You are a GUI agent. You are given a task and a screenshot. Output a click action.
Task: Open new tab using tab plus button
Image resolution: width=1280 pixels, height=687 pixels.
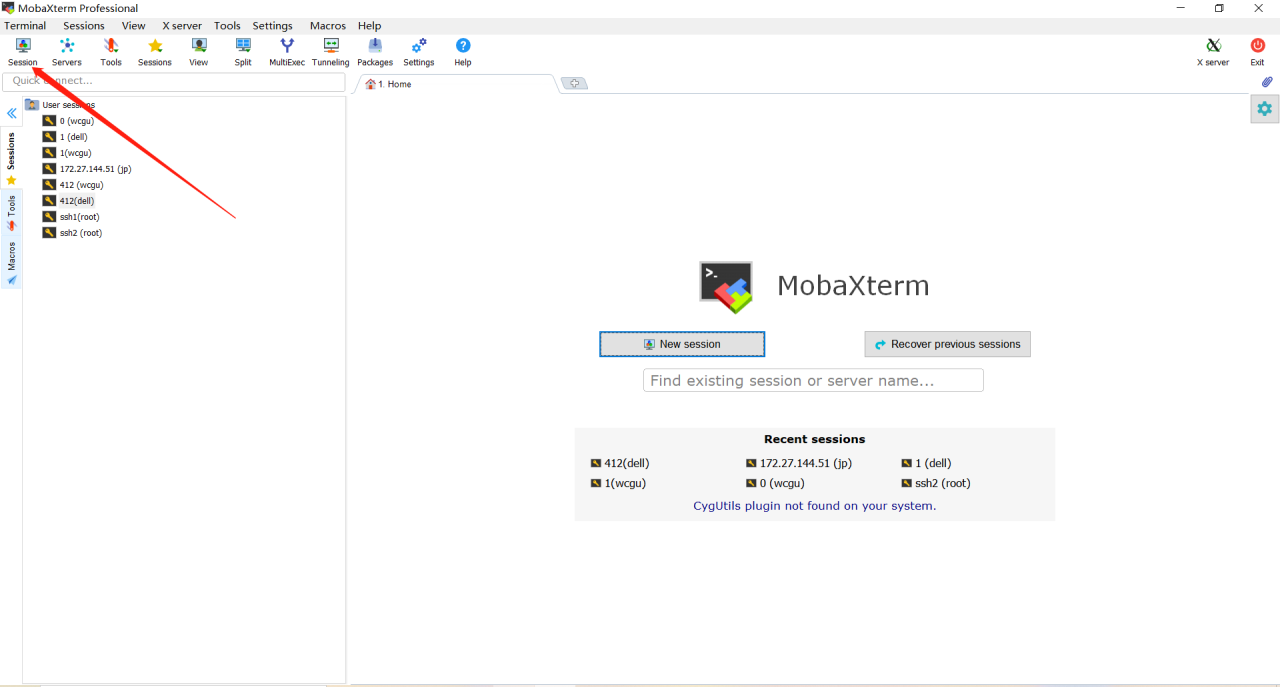pyautogui.click(x=574, y=83)
